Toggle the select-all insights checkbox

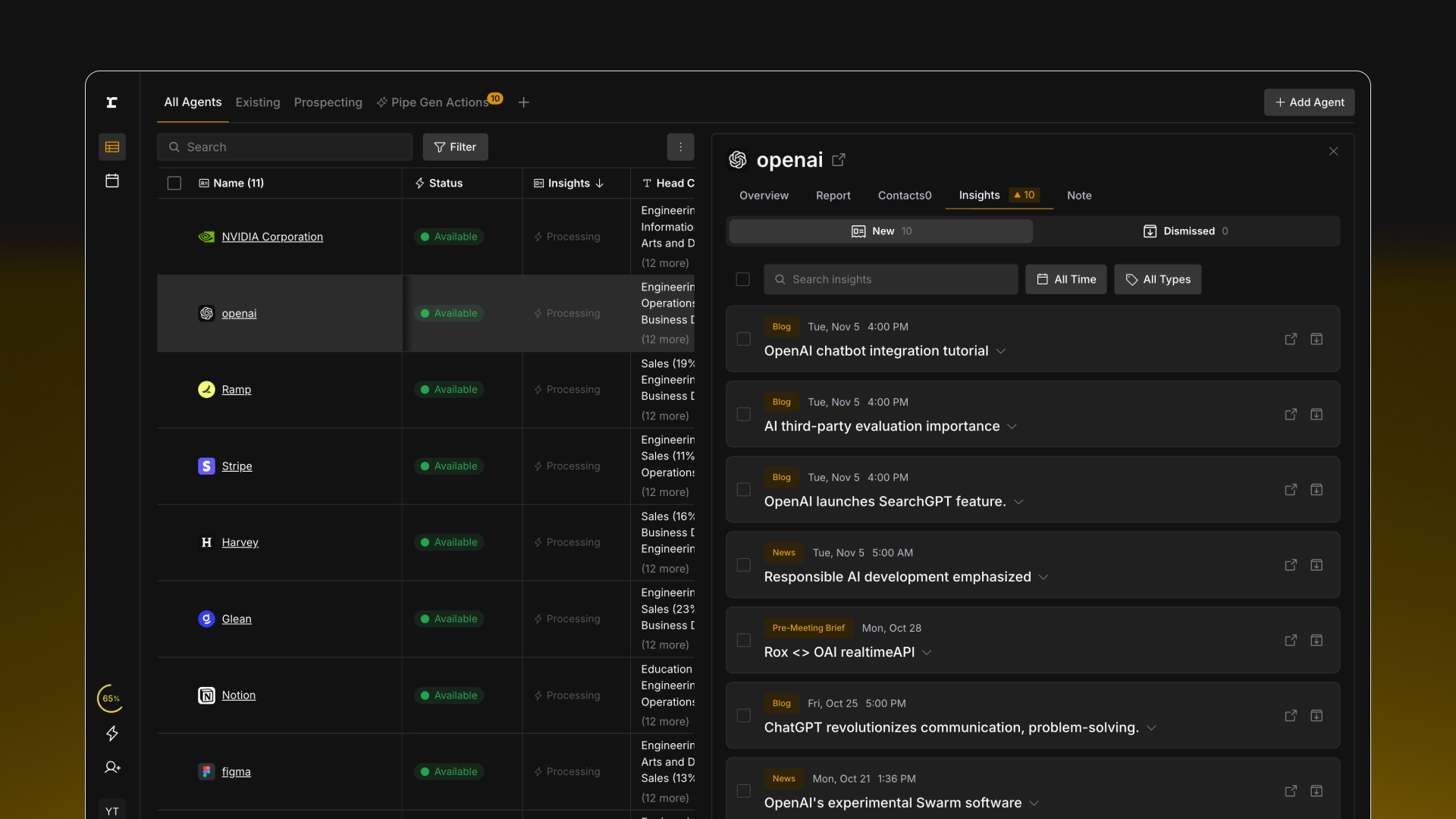743,279
